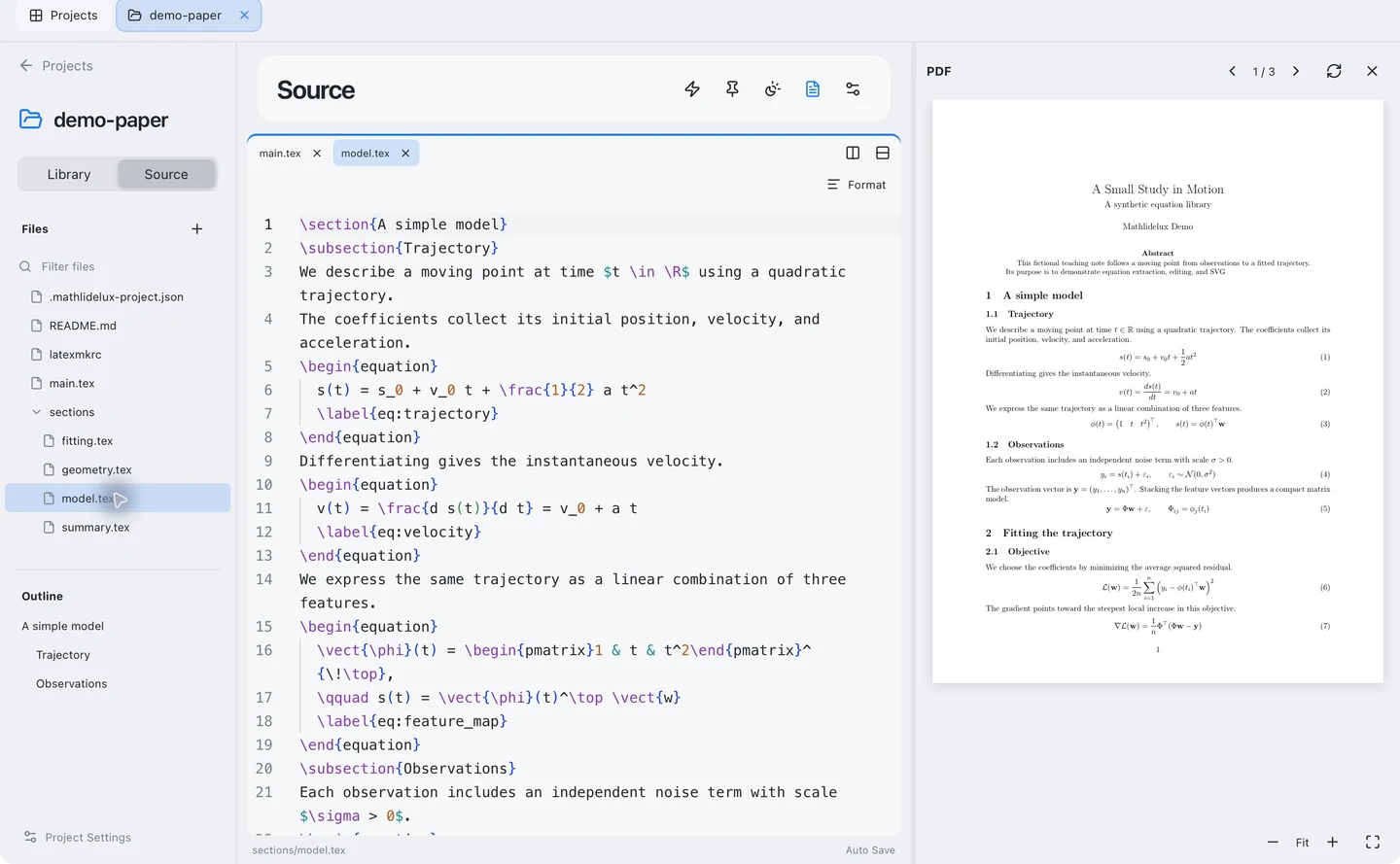Screen dimensions: 1400x864
Task: Zoom in the PDF preview
Action: pos(1333,843)
